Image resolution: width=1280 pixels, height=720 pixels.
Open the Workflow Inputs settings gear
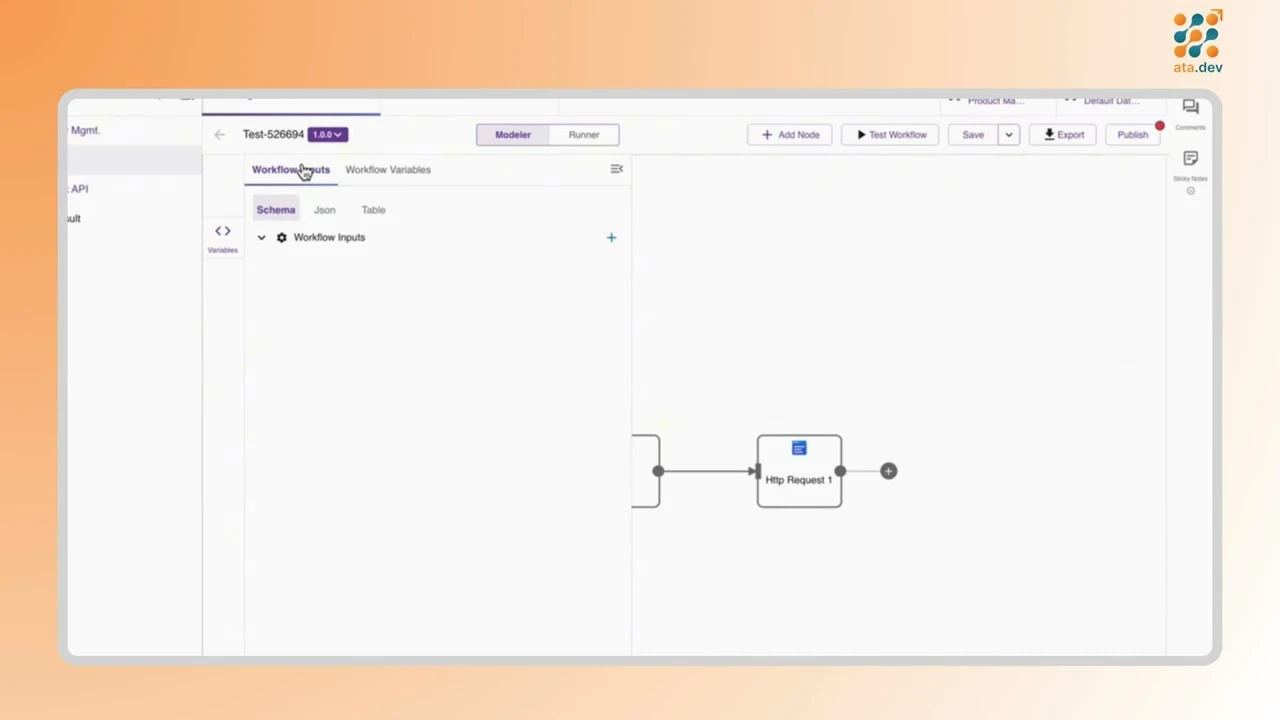click(x=281, y=237)
